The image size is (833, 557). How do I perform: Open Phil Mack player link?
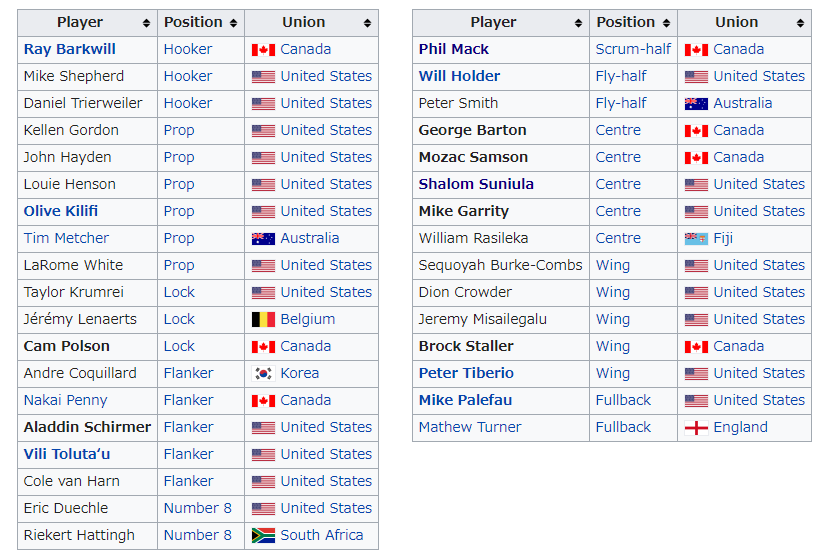click(x=454, y=49)
